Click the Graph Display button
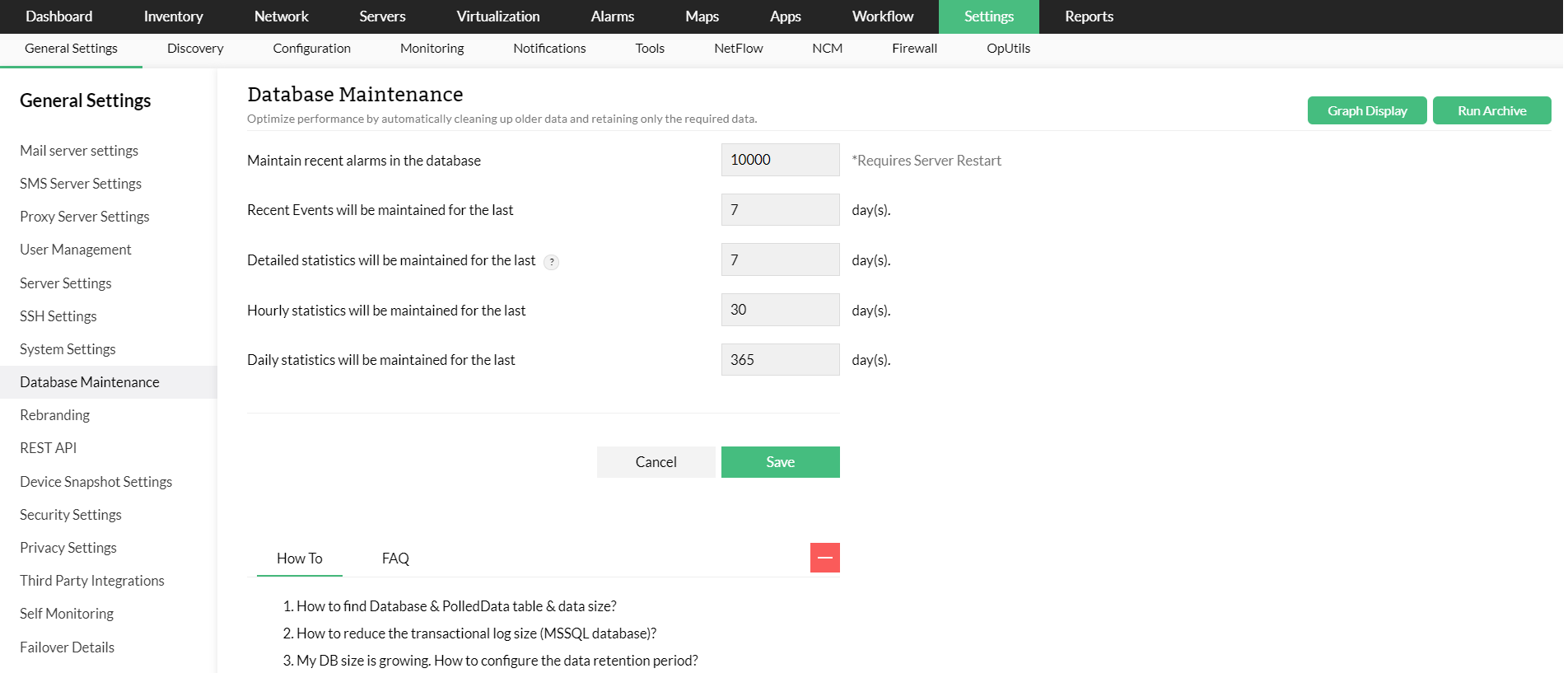This screenshot has width=1568, height=673. (1366, 111)
